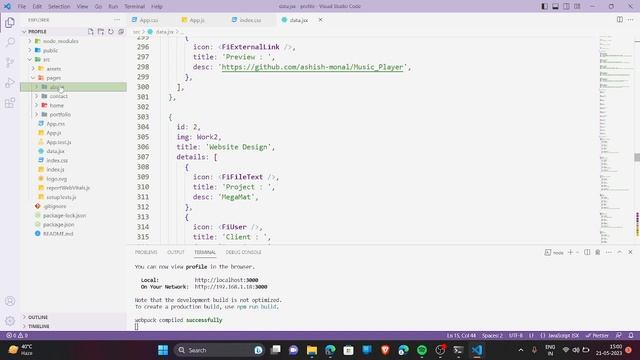Viewport: 640px width, 360px height.
Task: Open README.md in explorer
Action: 58,234
